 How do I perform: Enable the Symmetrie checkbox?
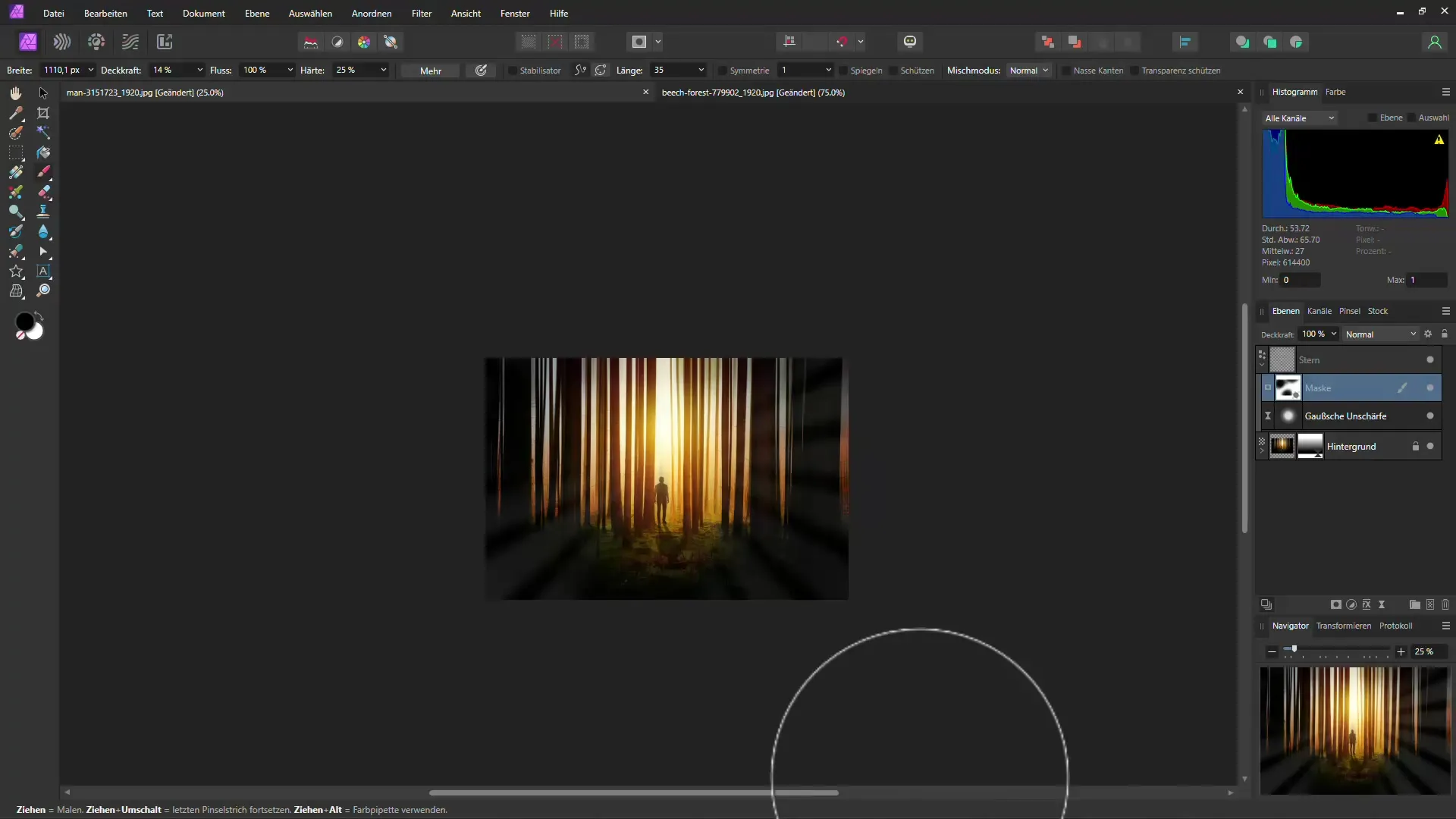(723, 71)
